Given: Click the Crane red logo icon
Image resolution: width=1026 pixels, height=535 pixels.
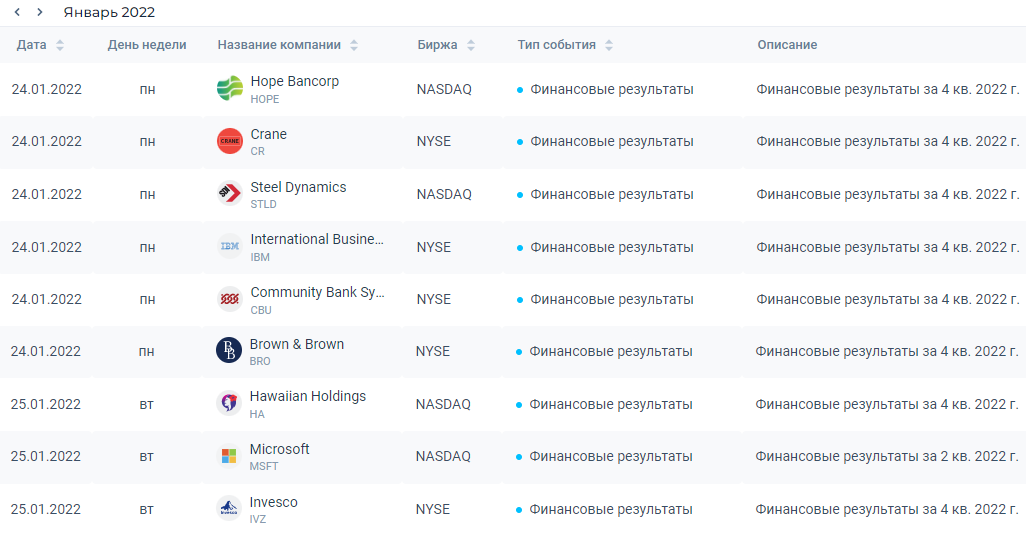Looking at the screenshot, I should pyautogui.click(x=230, y=142).
